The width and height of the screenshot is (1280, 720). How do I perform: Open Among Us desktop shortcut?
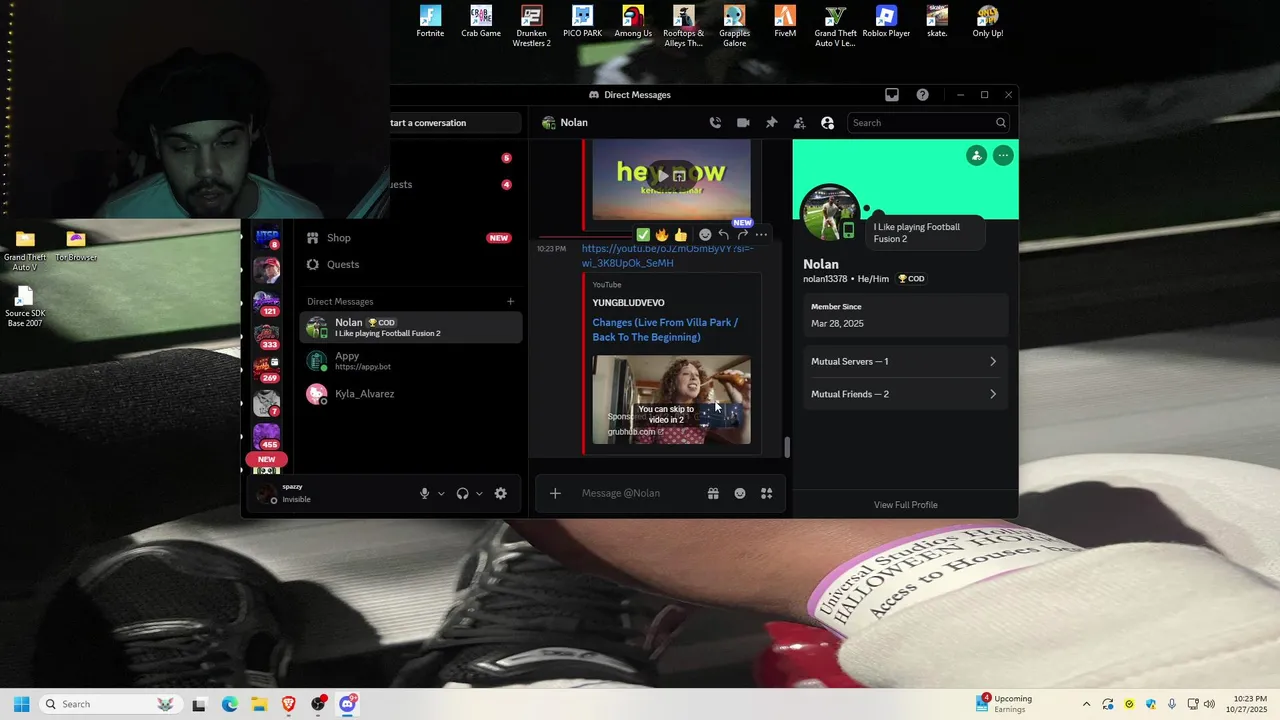tap(633, 21)
